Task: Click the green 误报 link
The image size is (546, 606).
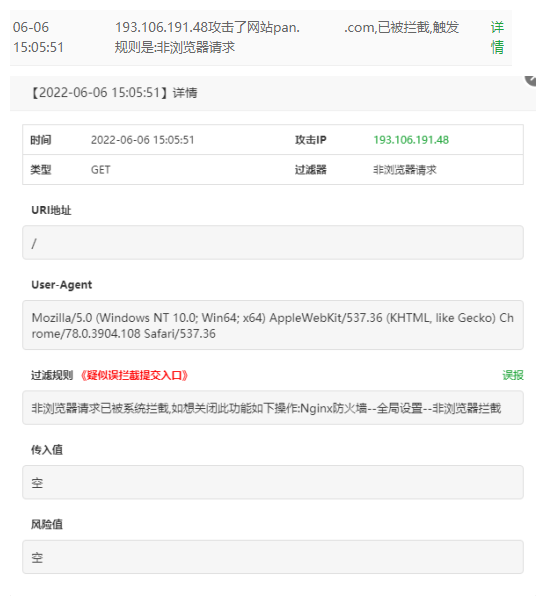Action: (x=513, y=375)
